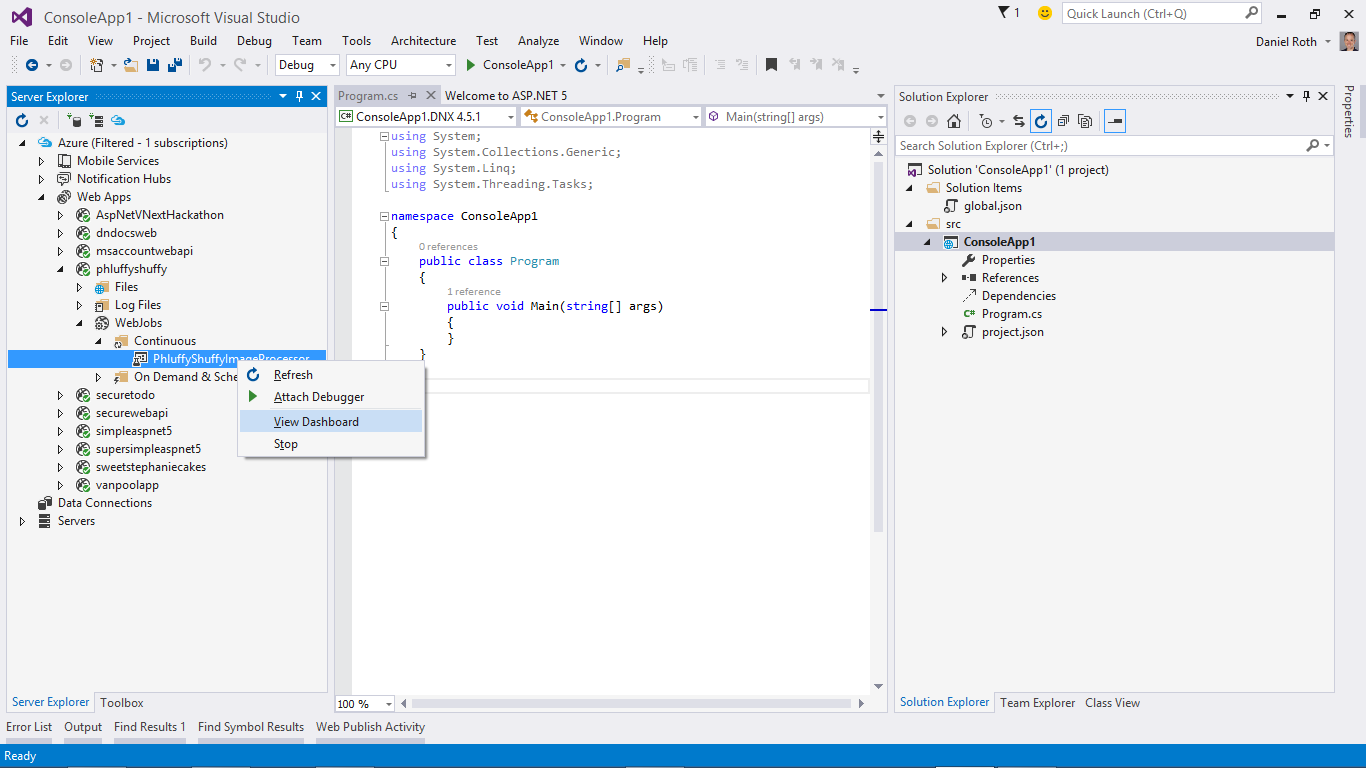The height and width of the screenshot is (768, 1366).
Task: Switch to the Welcome to ASP.NET 5 tab
Action: click(x=505, y=96)
